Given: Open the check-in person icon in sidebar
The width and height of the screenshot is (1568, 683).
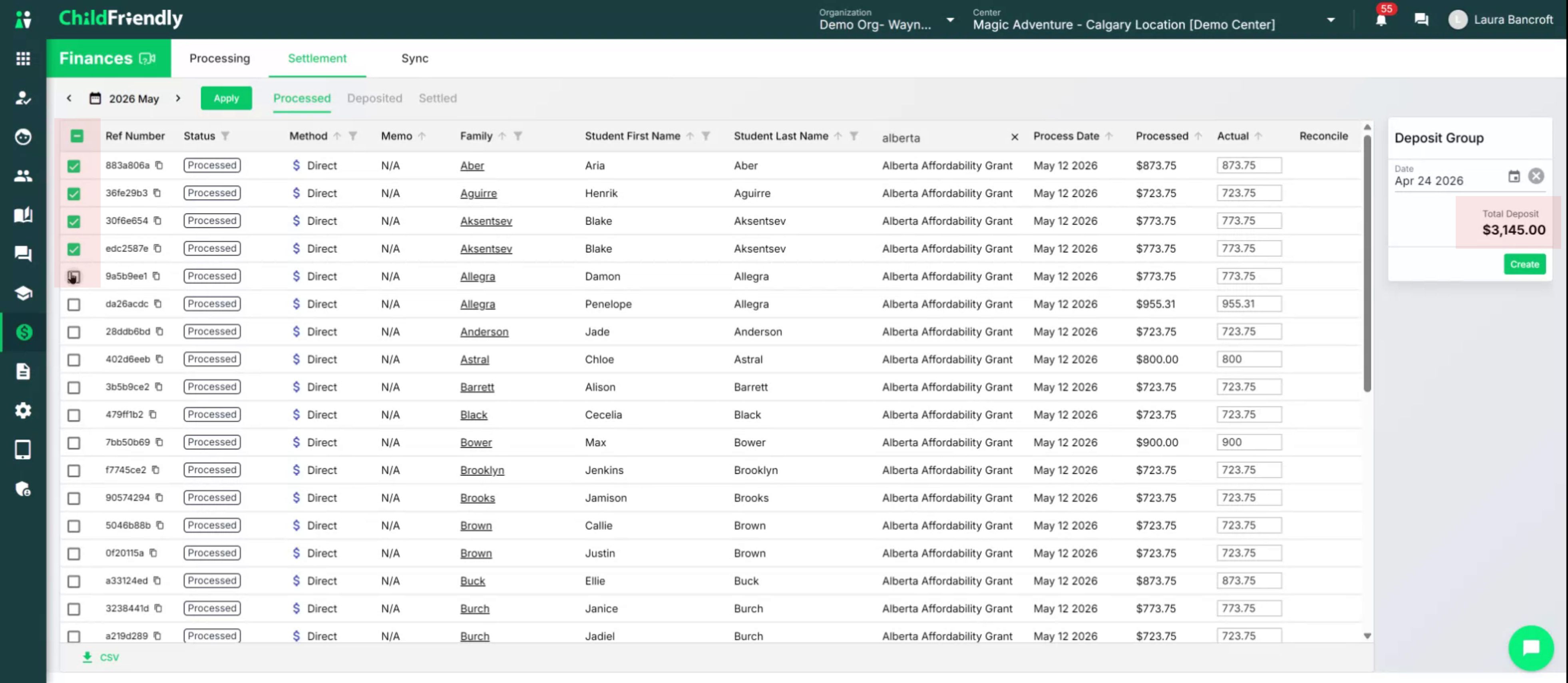Looking at the screenshot, I should [x=23, y=98].
